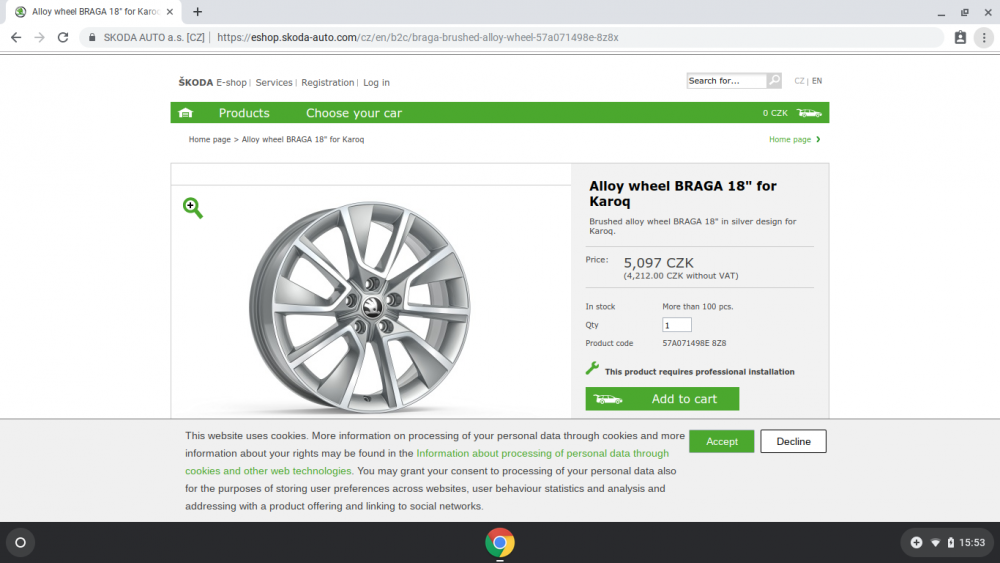
Task: Click Log in
Action: 376,82
